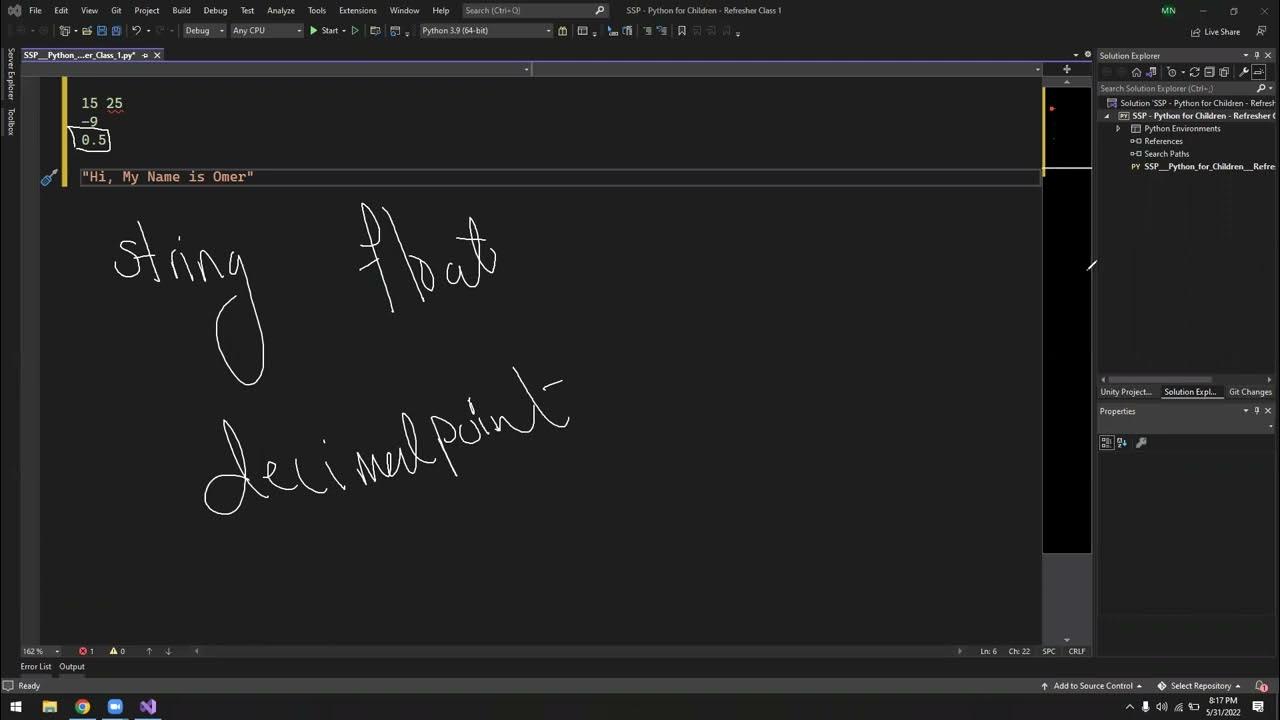
Task: Open Properties panel window options dropdown
Action: click(x=1245, y=411)
